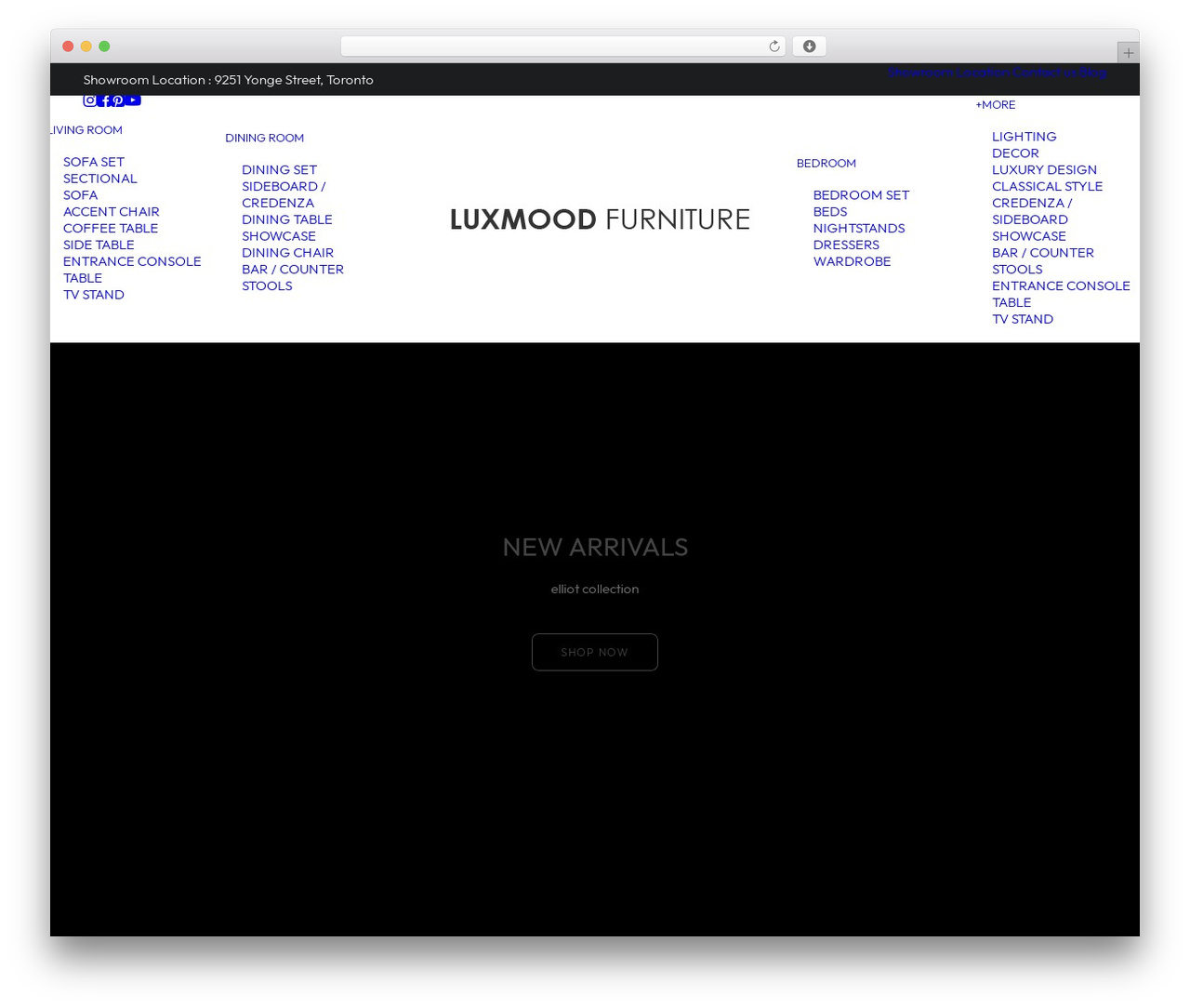1190x1008 pixels.
Task: Open the DRESSERS category
Action: 846,245
